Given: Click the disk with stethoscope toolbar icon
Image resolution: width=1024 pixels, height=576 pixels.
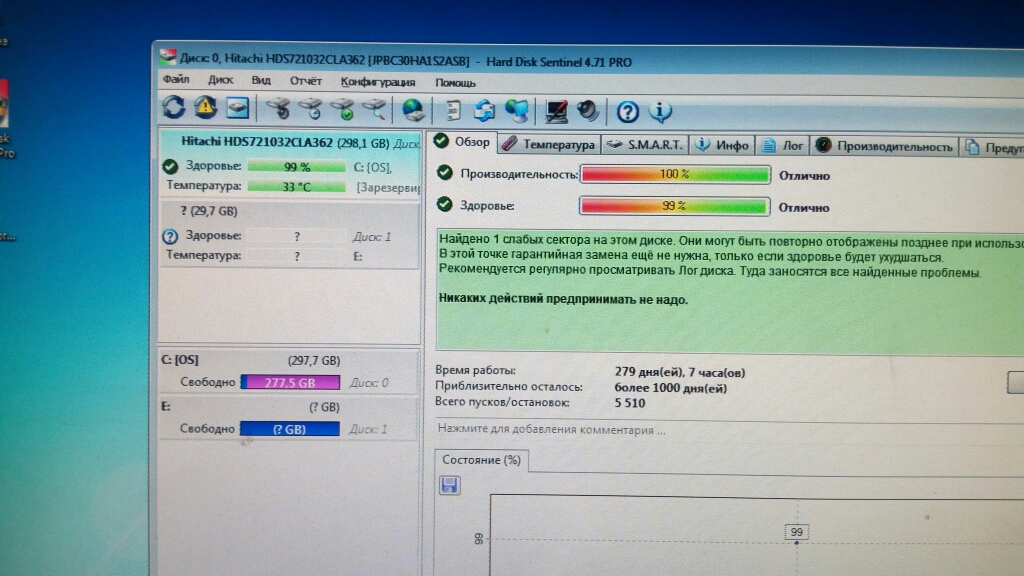Looking at the screenshot, I should [x=278, y=108].
